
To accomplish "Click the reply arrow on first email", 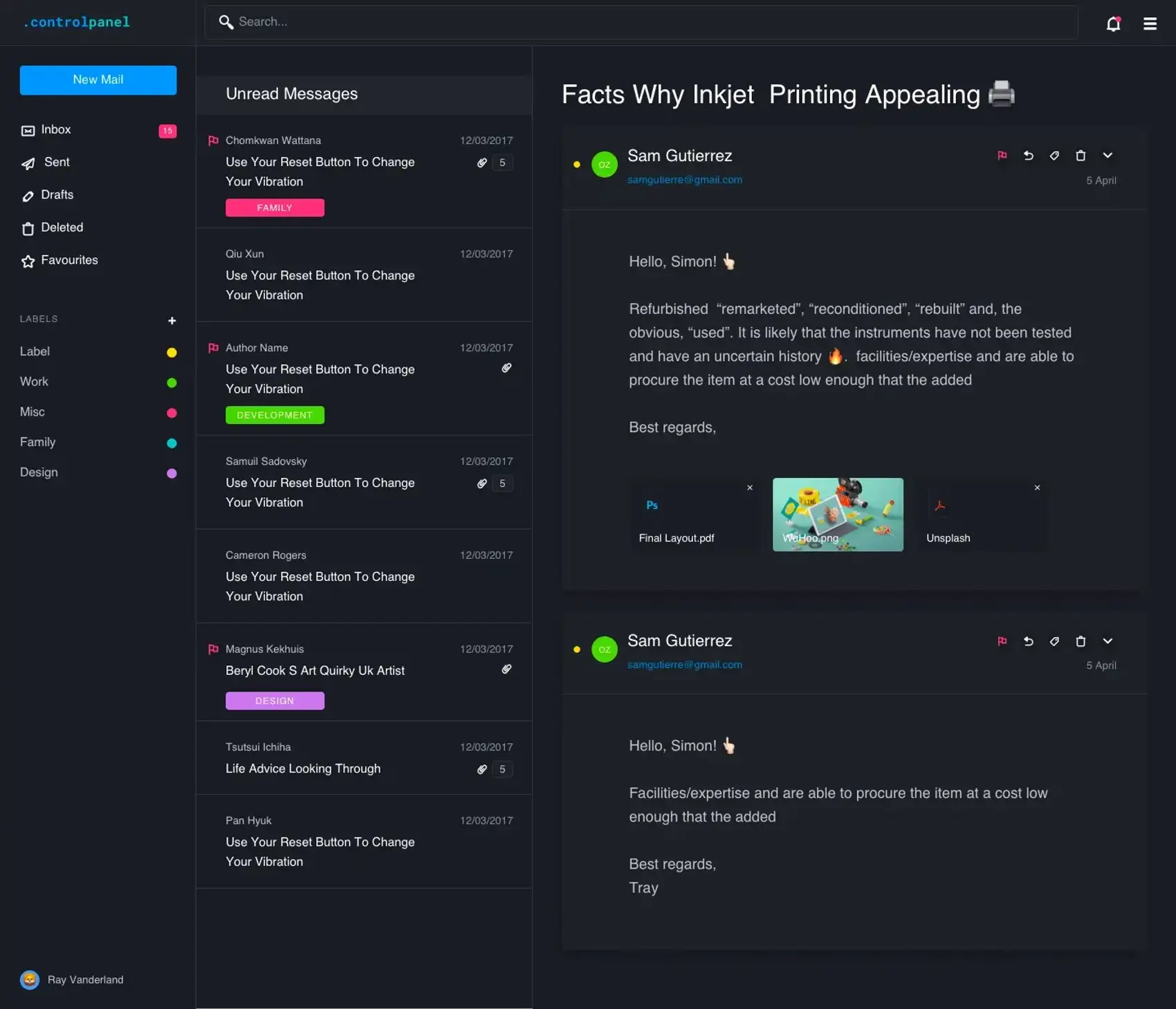I will coord(1028,156).
